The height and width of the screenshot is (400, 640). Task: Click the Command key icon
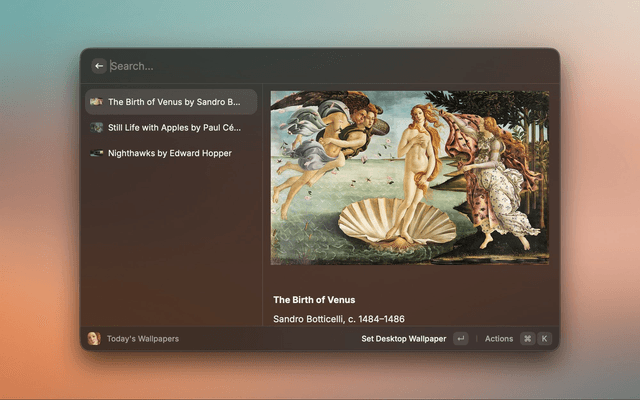pos(528,338)
